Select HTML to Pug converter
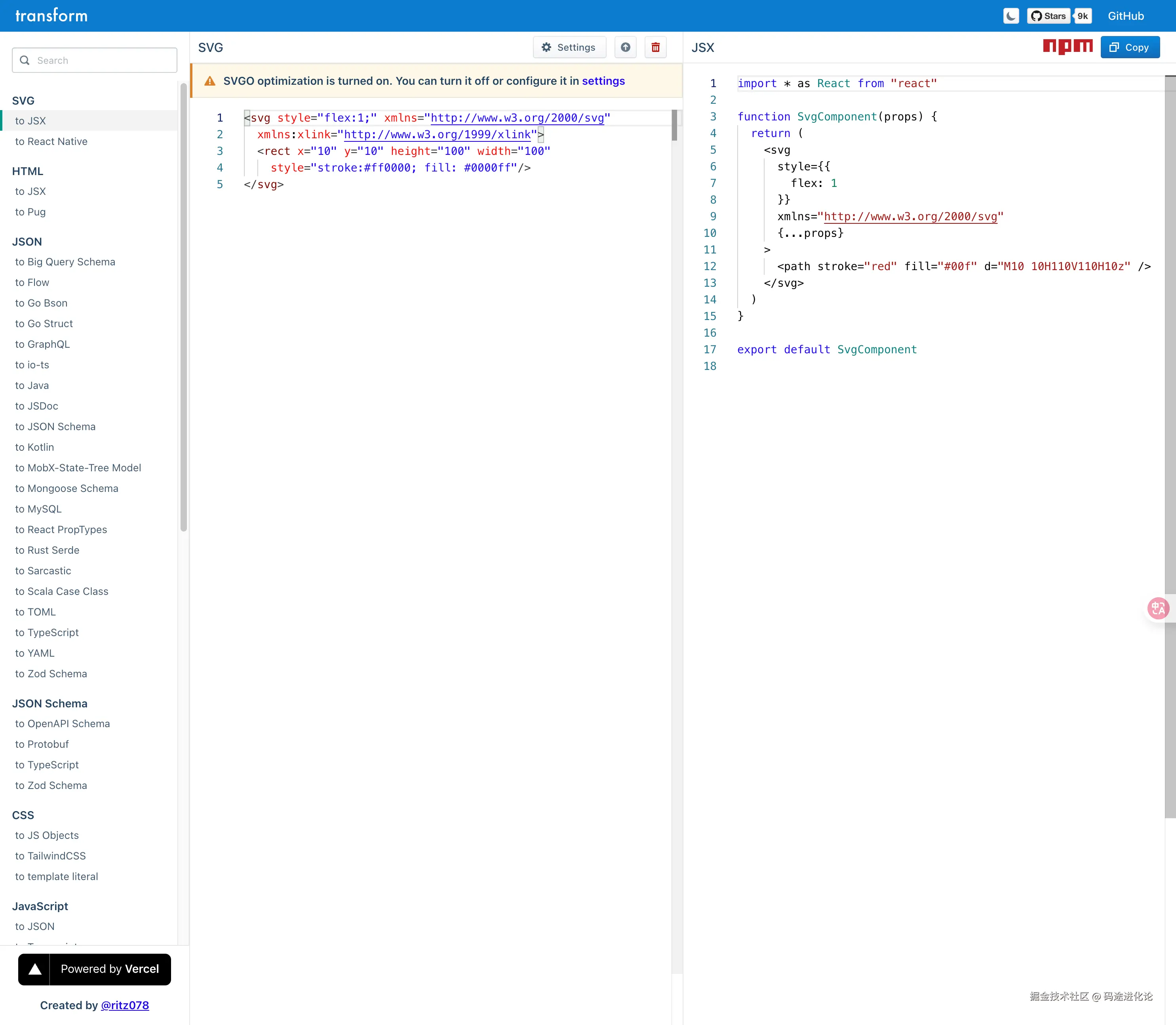1176x1025 pixels. coord(30,211)
